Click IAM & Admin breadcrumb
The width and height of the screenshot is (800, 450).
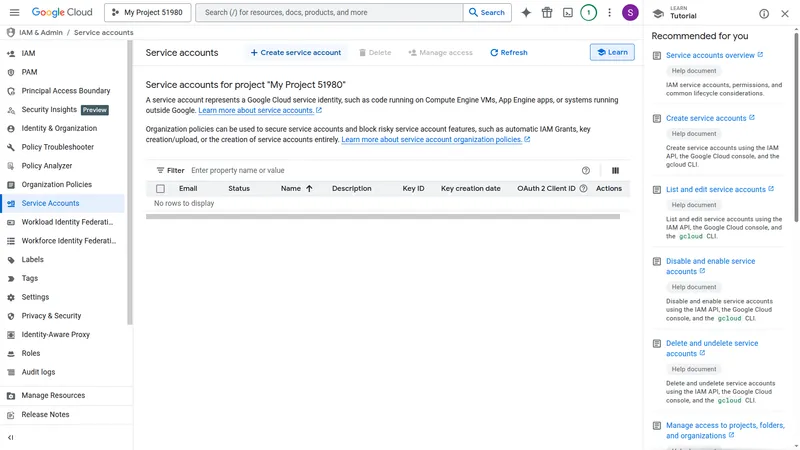tap(41, 32)
